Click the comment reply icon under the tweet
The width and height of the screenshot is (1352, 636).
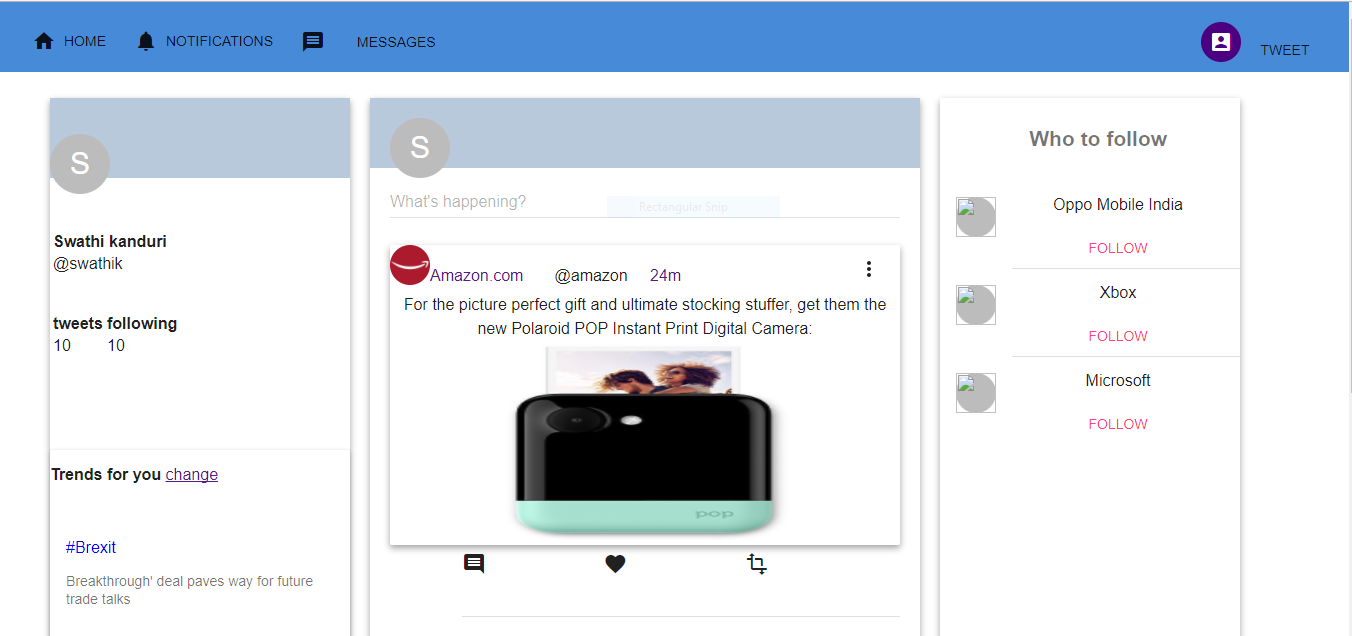[474, 564]
